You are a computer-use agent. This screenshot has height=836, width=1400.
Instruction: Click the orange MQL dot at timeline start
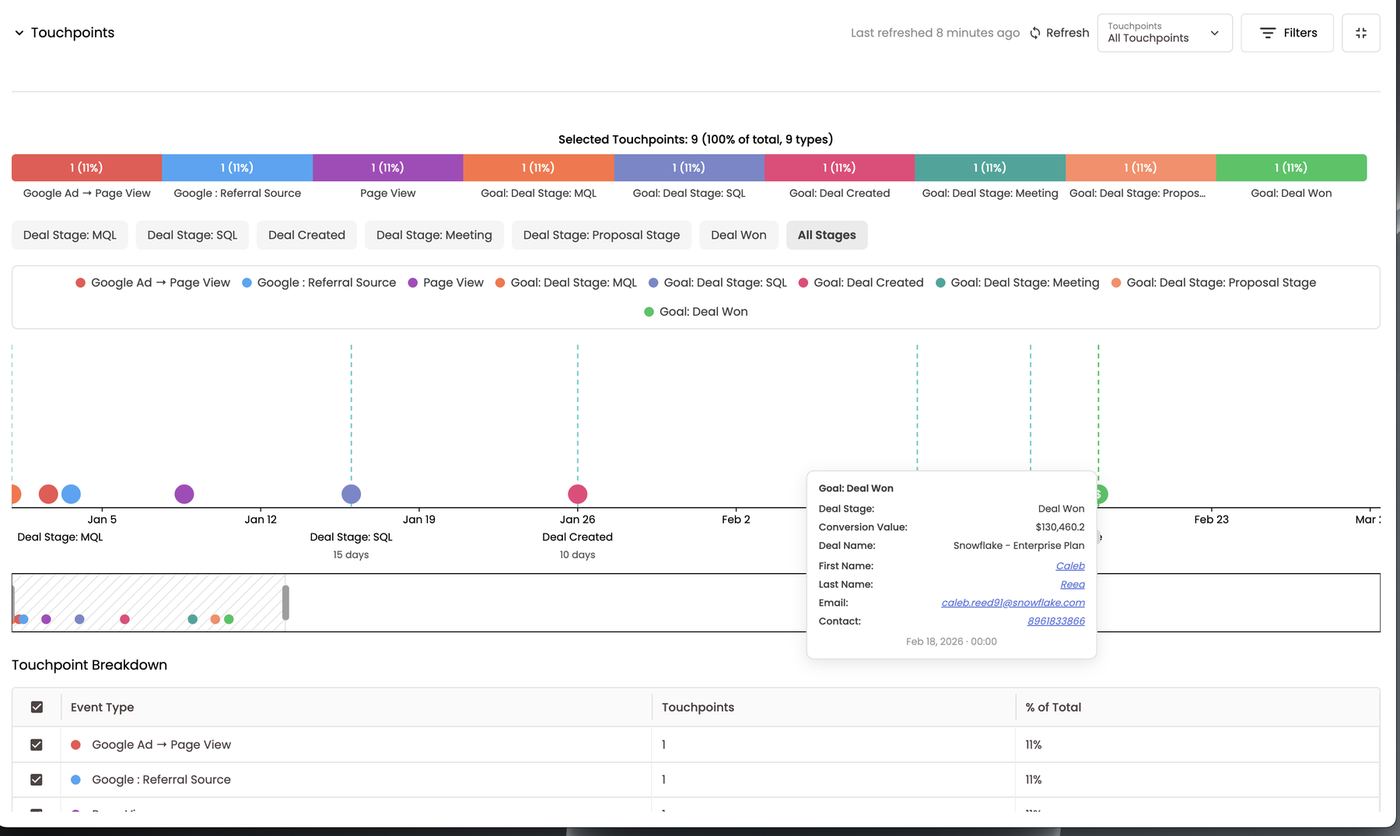(16, 494)
